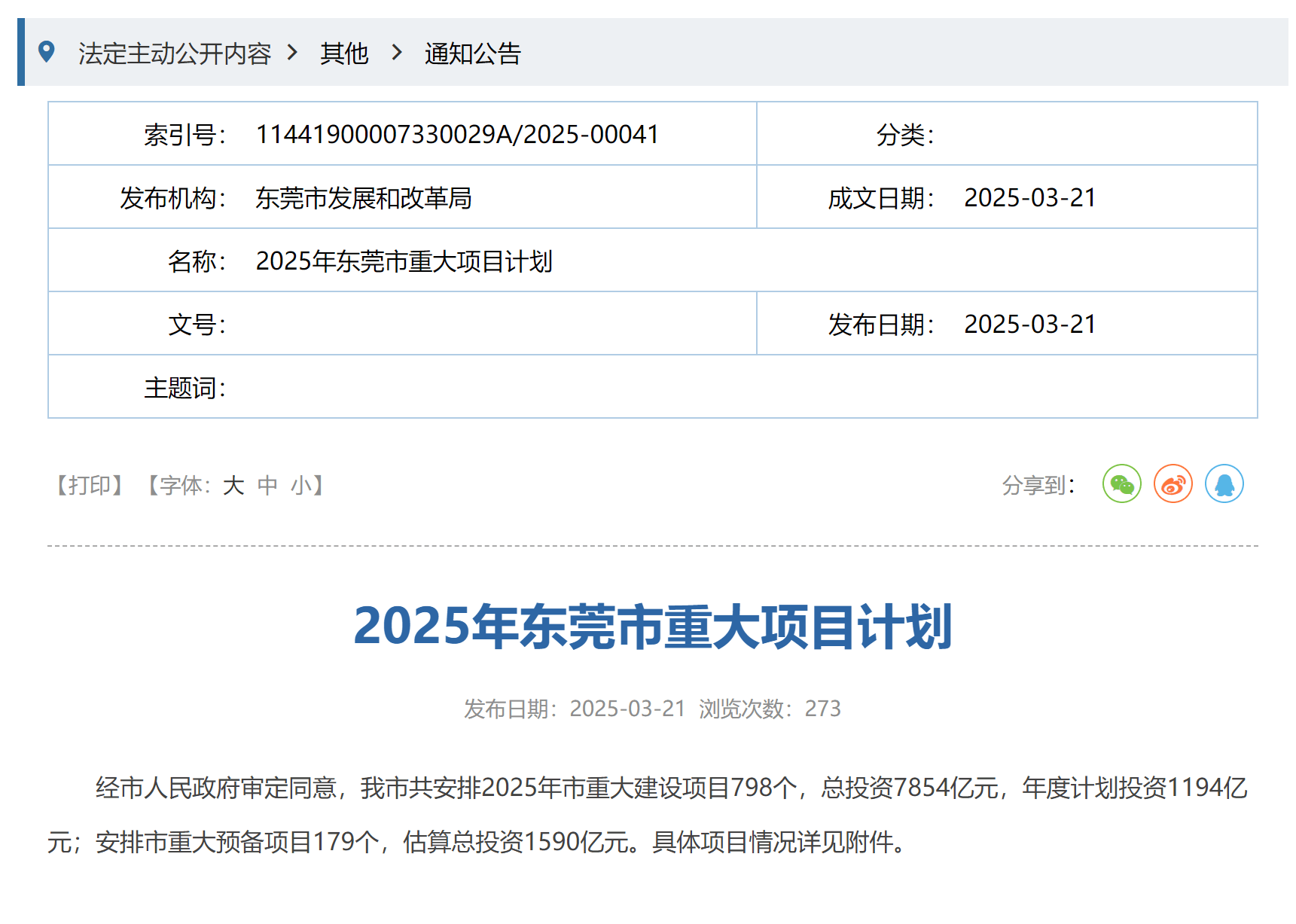Image resolution: width=1296 pixels, height=924 pixels.
Task: Click publish date under the headline
Action: pyautogui.click(x=575, y=709)
